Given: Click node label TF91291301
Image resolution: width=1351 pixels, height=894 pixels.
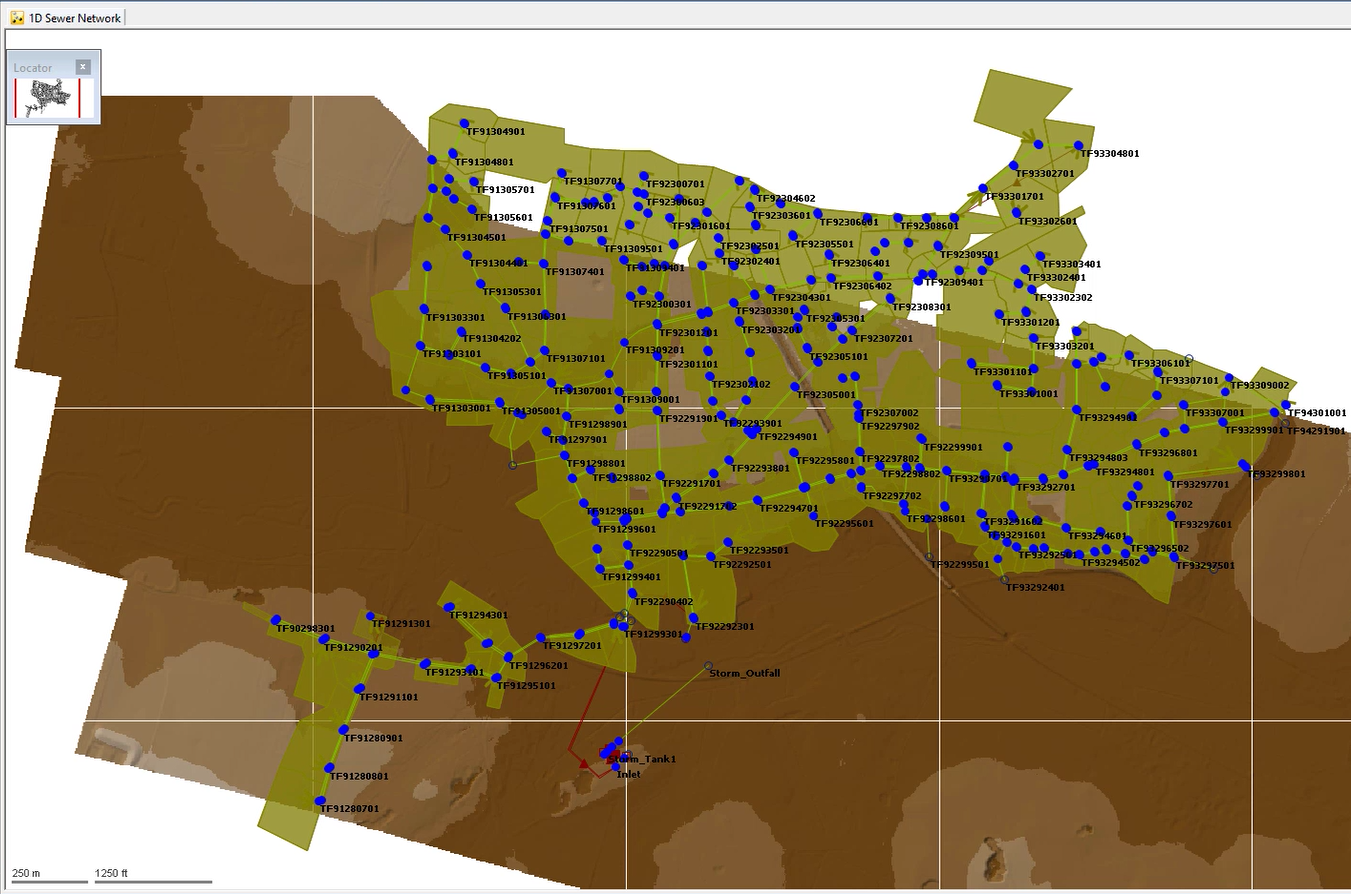Looking at the screenshot, I should tap(401, 623).
